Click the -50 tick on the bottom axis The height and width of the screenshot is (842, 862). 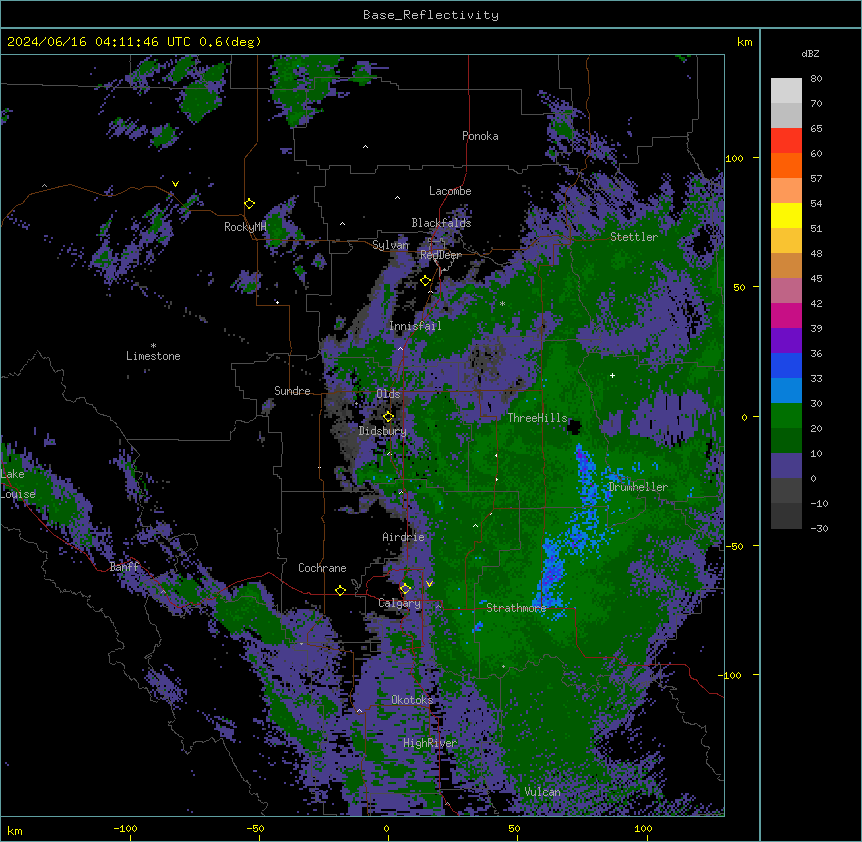point(255,828)
